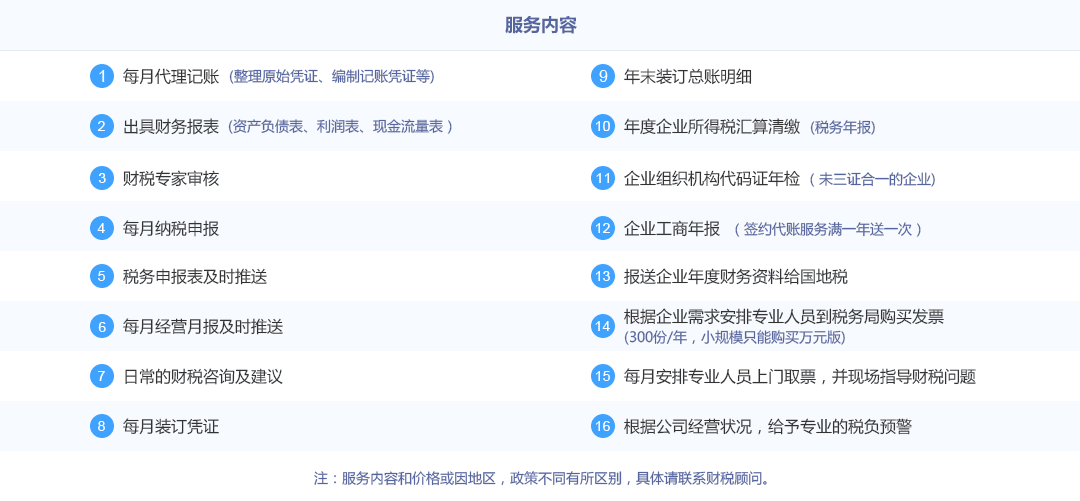The height and width of the screenshot is (501, 1080).
Task: Select 财税专家审核 item
Action: point(171,178)
